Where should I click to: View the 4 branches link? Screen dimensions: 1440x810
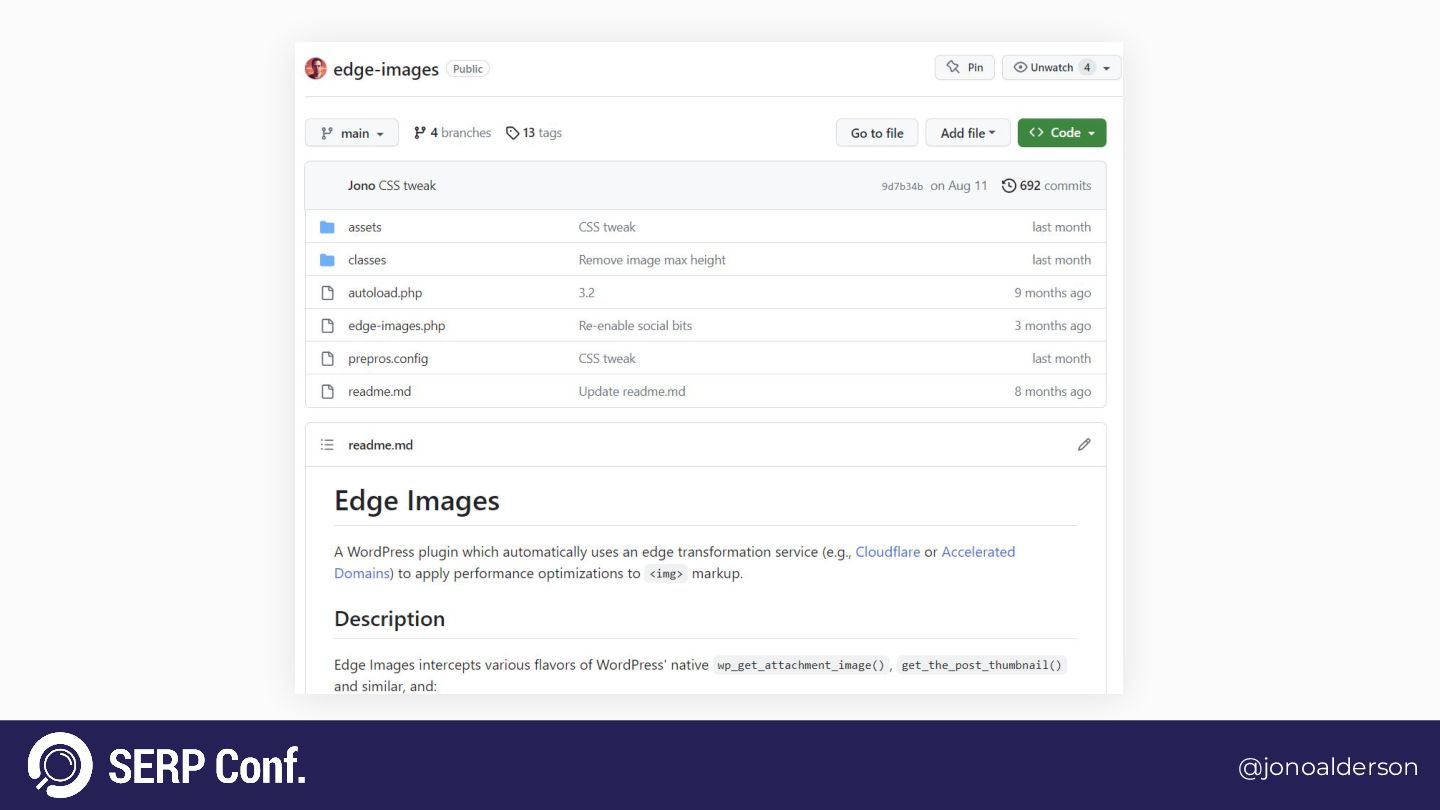[453, 133]
